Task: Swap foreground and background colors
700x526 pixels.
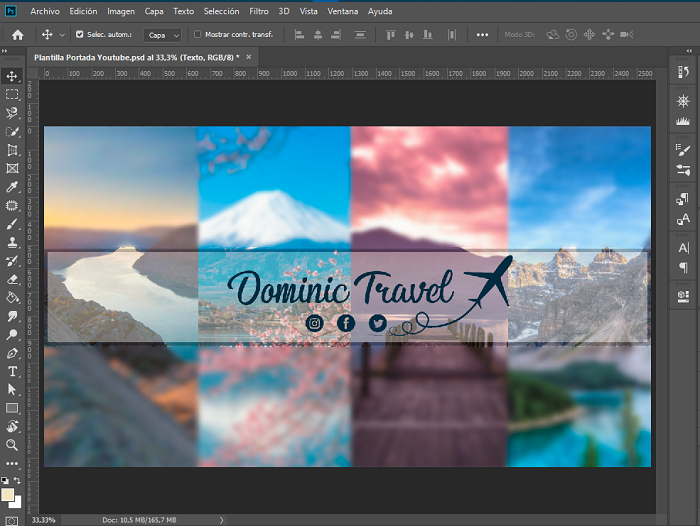Action: pos(17,480)
